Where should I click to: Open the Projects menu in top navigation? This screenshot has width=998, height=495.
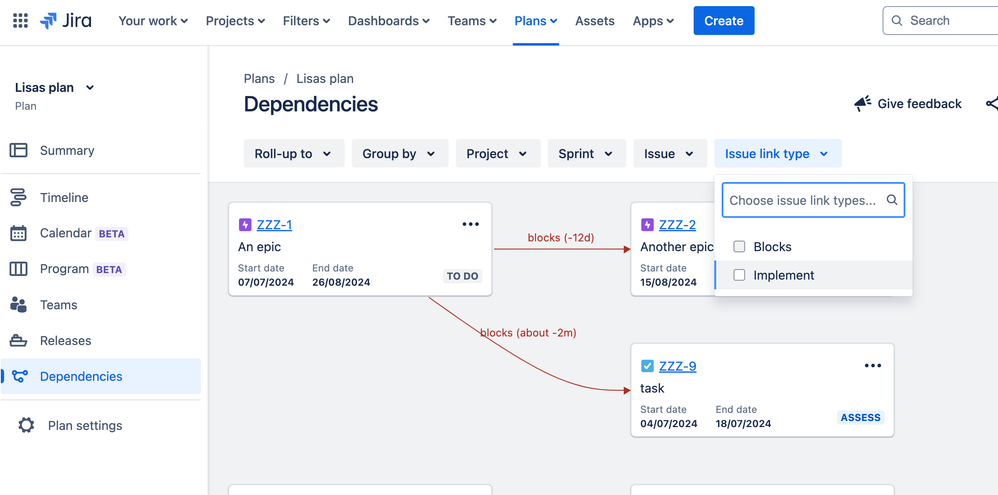click(x=235, y=21)
